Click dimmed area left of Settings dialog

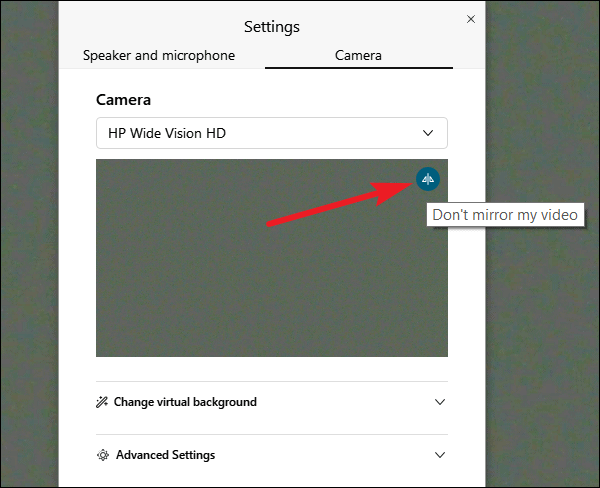[29, 244]
